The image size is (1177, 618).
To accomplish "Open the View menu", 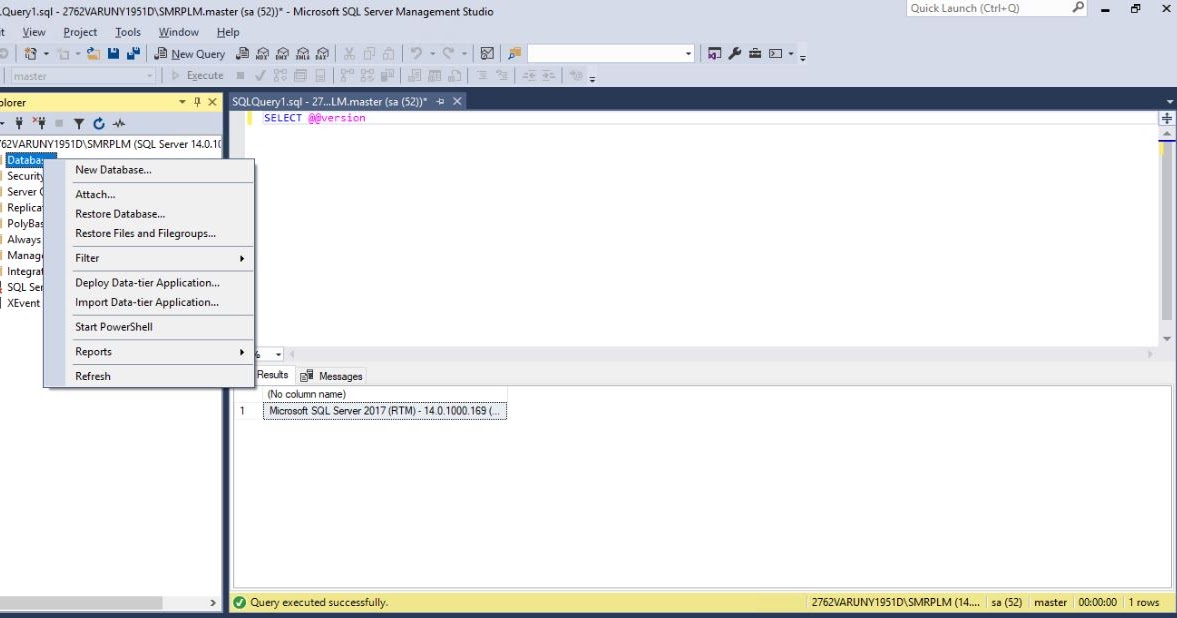I will pos(34,32).
